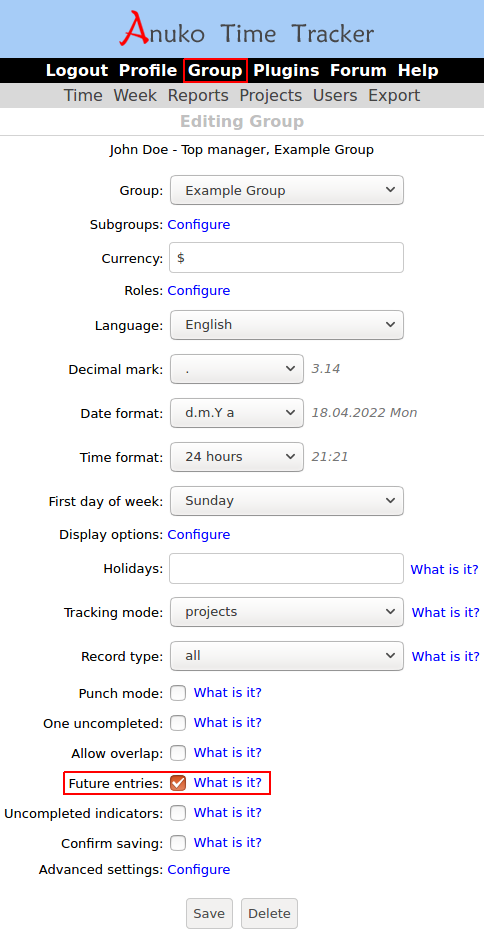Open the Time format dropdown

(x=236, y=457)
